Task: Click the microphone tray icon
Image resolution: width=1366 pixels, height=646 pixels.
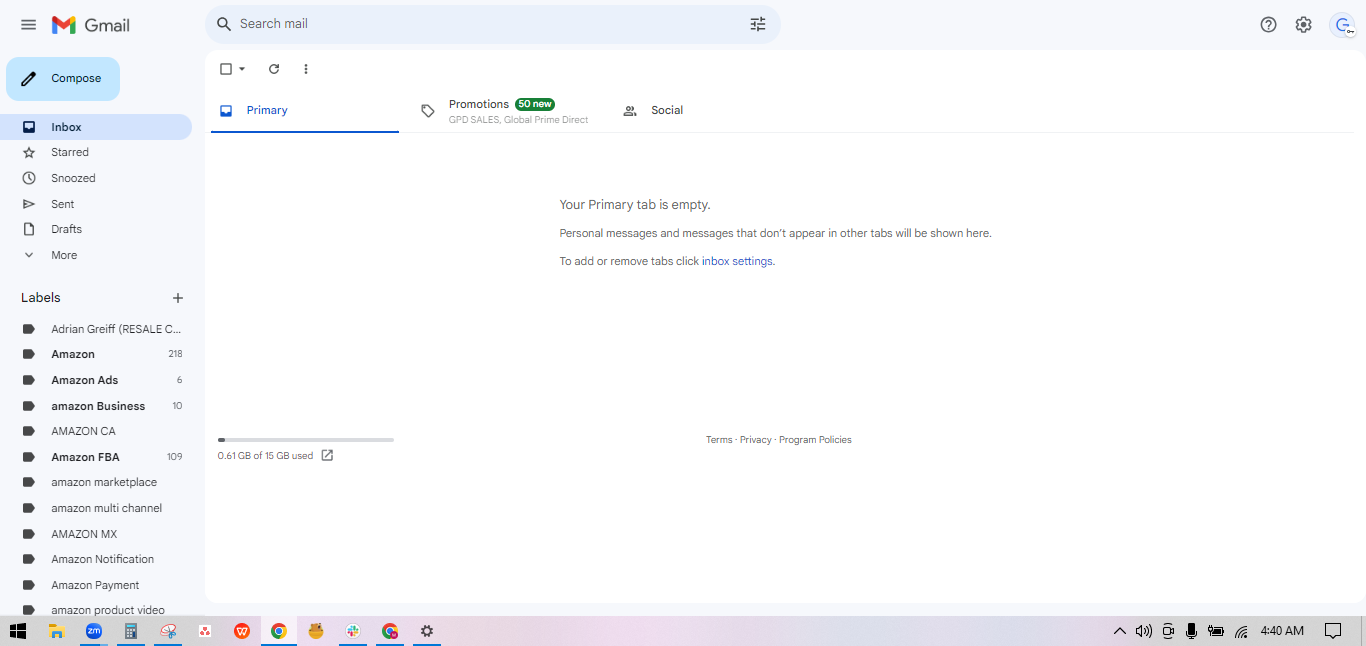Action: click(x=1191, y=631)
